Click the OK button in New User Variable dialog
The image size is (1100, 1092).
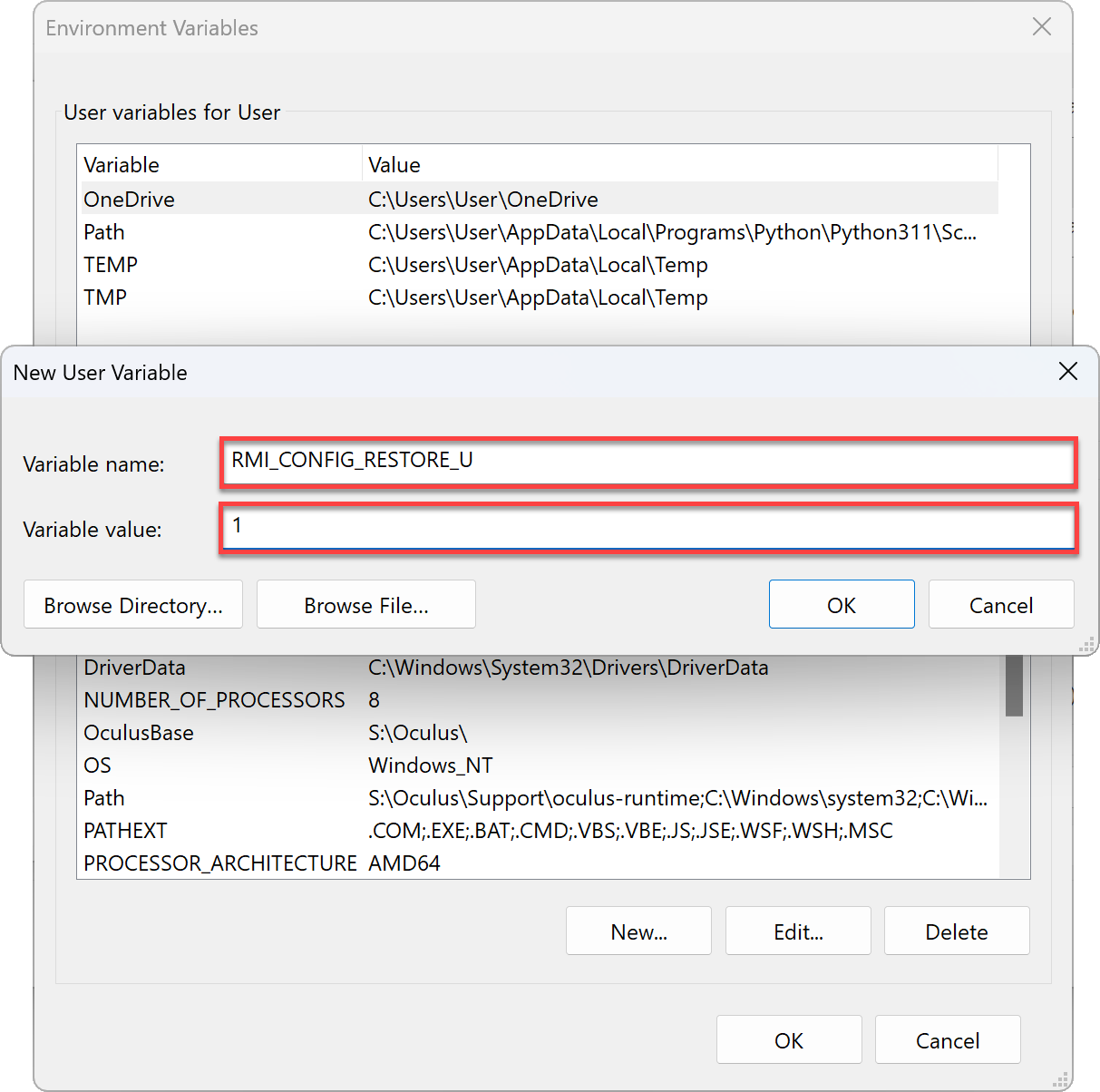point(841,604)
